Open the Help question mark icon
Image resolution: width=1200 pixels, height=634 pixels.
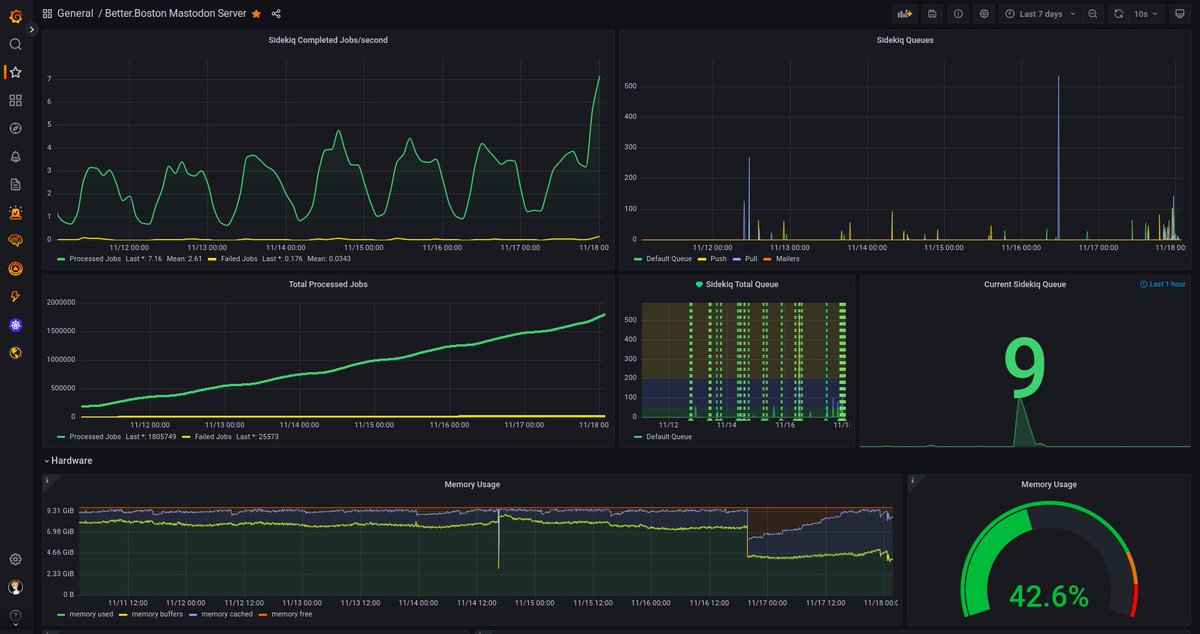tap(15, 615)
